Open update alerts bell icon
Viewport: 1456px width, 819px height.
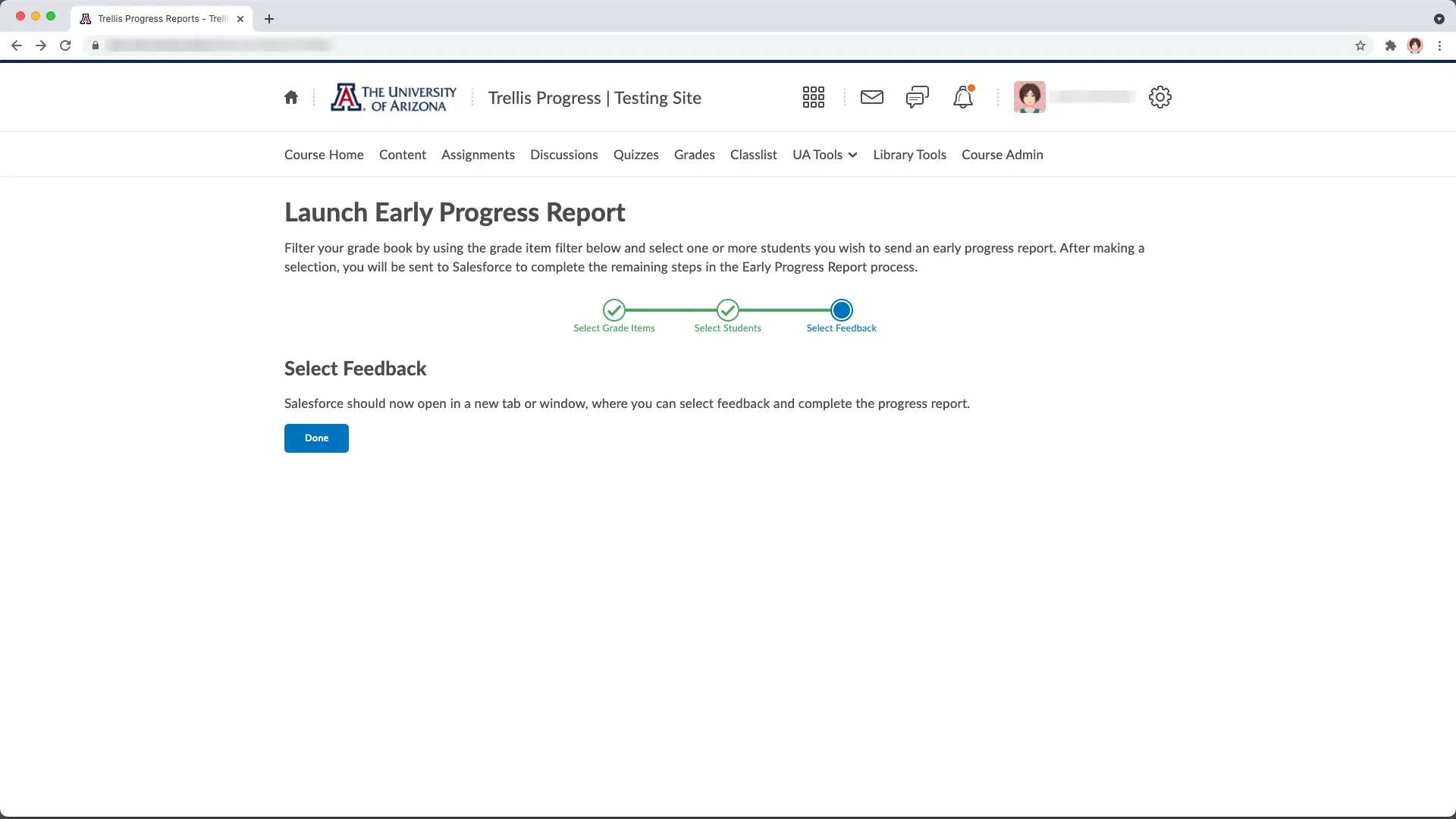point(963,97)
